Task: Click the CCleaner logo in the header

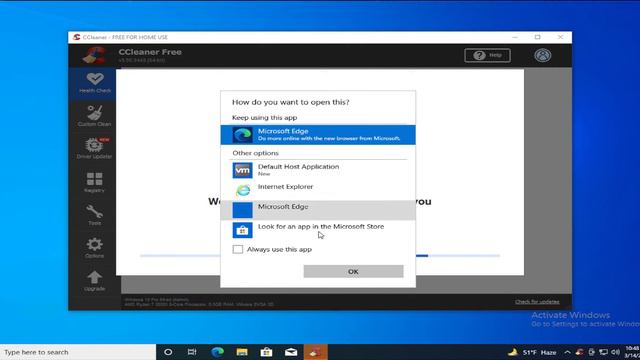Action: point(94,55)
